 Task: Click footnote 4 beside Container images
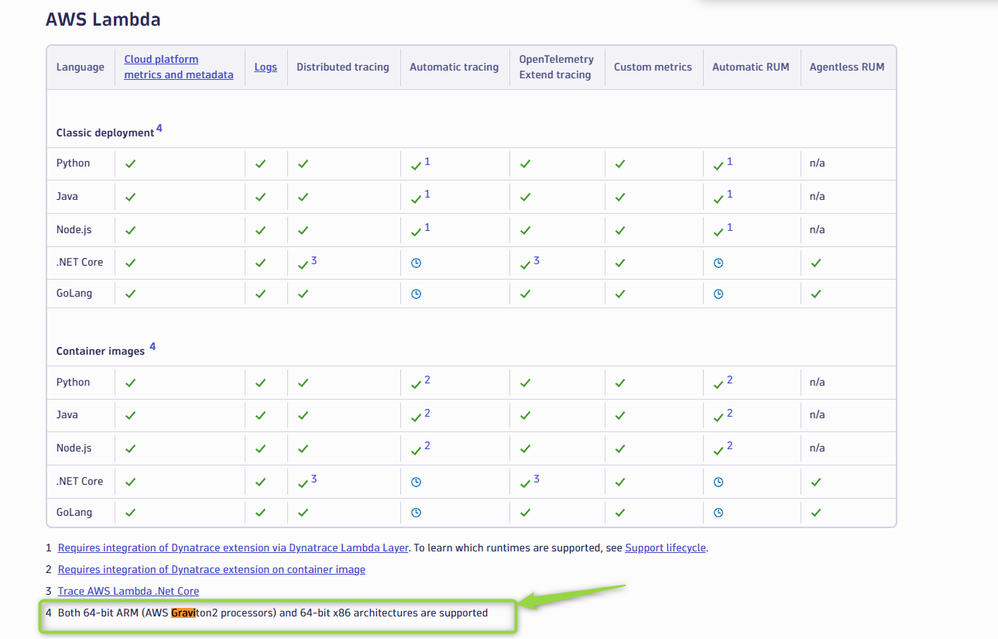point(152,347)
